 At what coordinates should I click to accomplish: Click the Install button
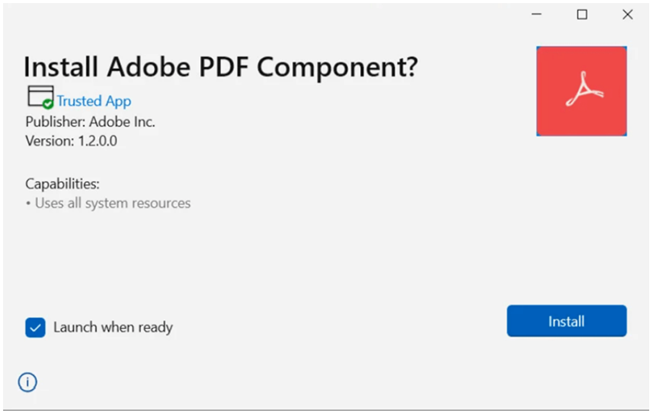click(566, 321)
